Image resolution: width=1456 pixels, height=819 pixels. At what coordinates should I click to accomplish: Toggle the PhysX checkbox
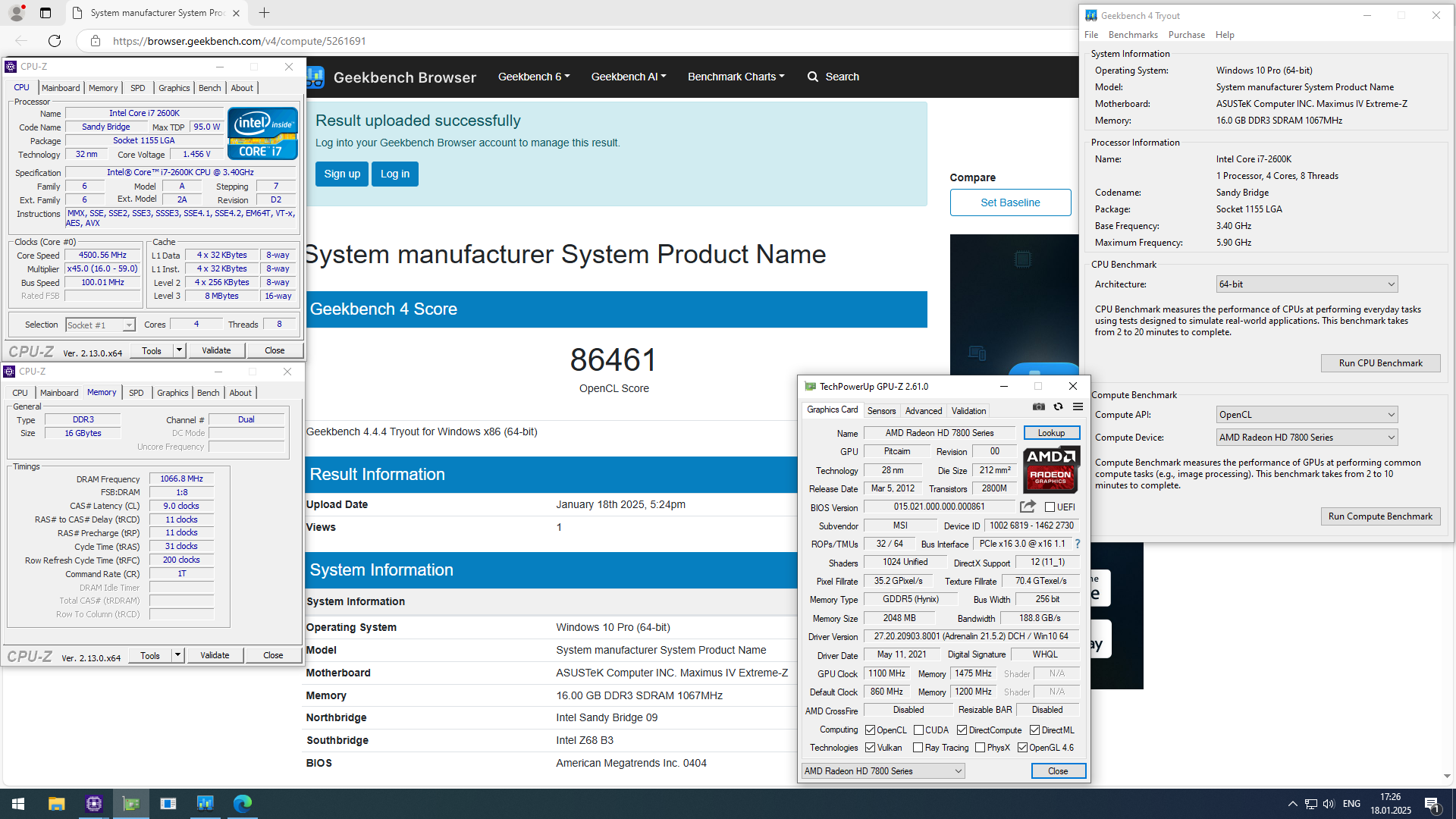pyautogui.click(x=980, y=748)
